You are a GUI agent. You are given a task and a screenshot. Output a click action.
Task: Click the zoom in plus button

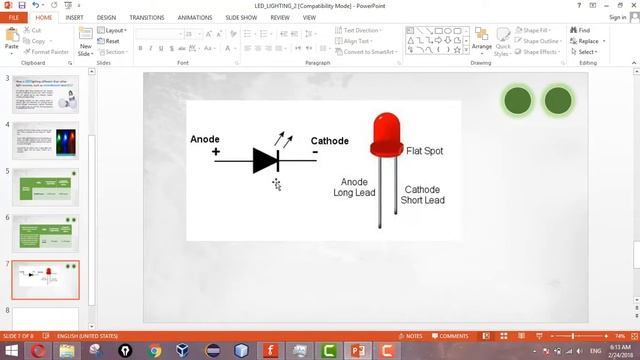pyautogui.click(x=606, y=336)
